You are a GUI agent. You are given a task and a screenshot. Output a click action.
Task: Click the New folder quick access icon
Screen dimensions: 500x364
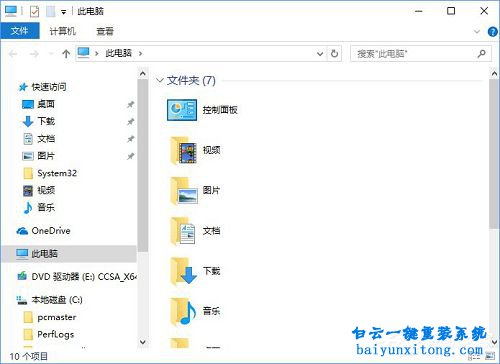pyautogui.click(x=50, y=11)
